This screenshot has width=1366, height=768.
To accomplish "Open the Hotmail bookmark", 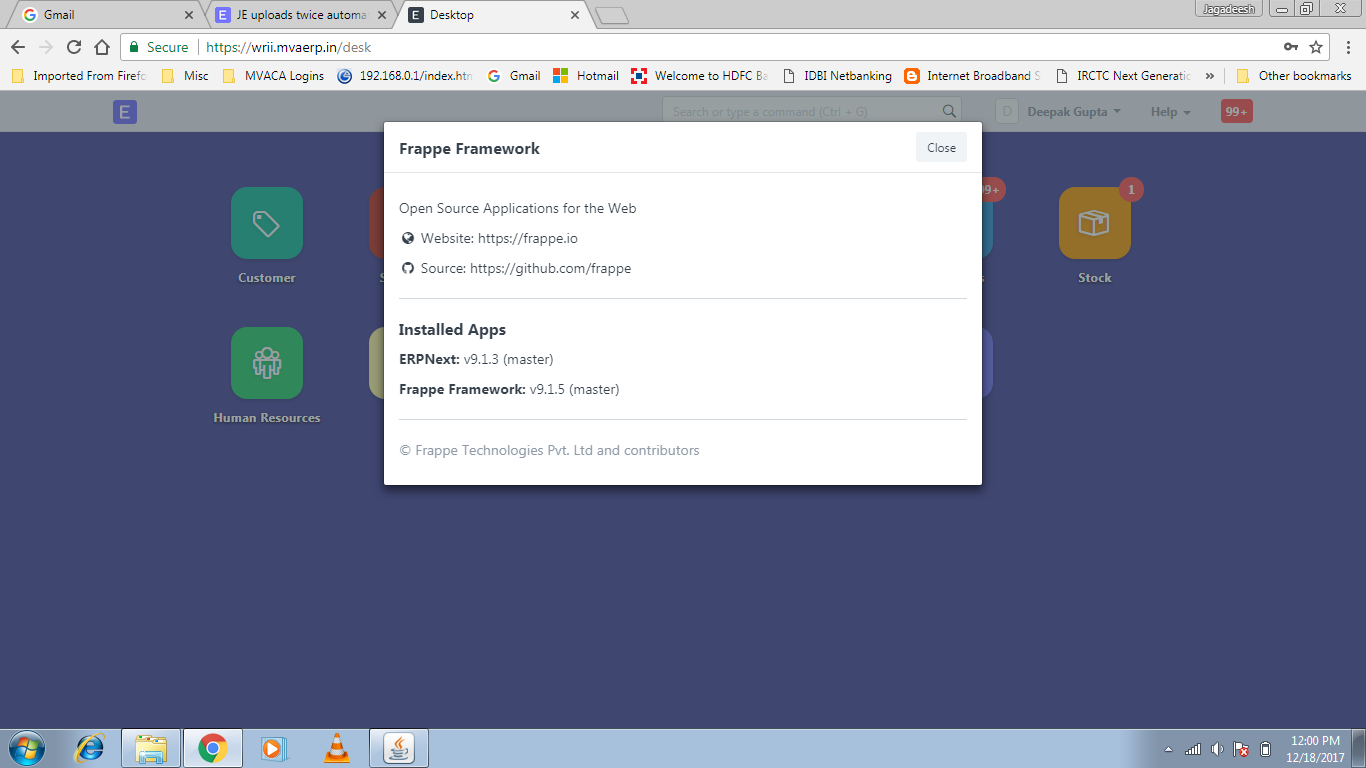I will click(x=586, y=75).
